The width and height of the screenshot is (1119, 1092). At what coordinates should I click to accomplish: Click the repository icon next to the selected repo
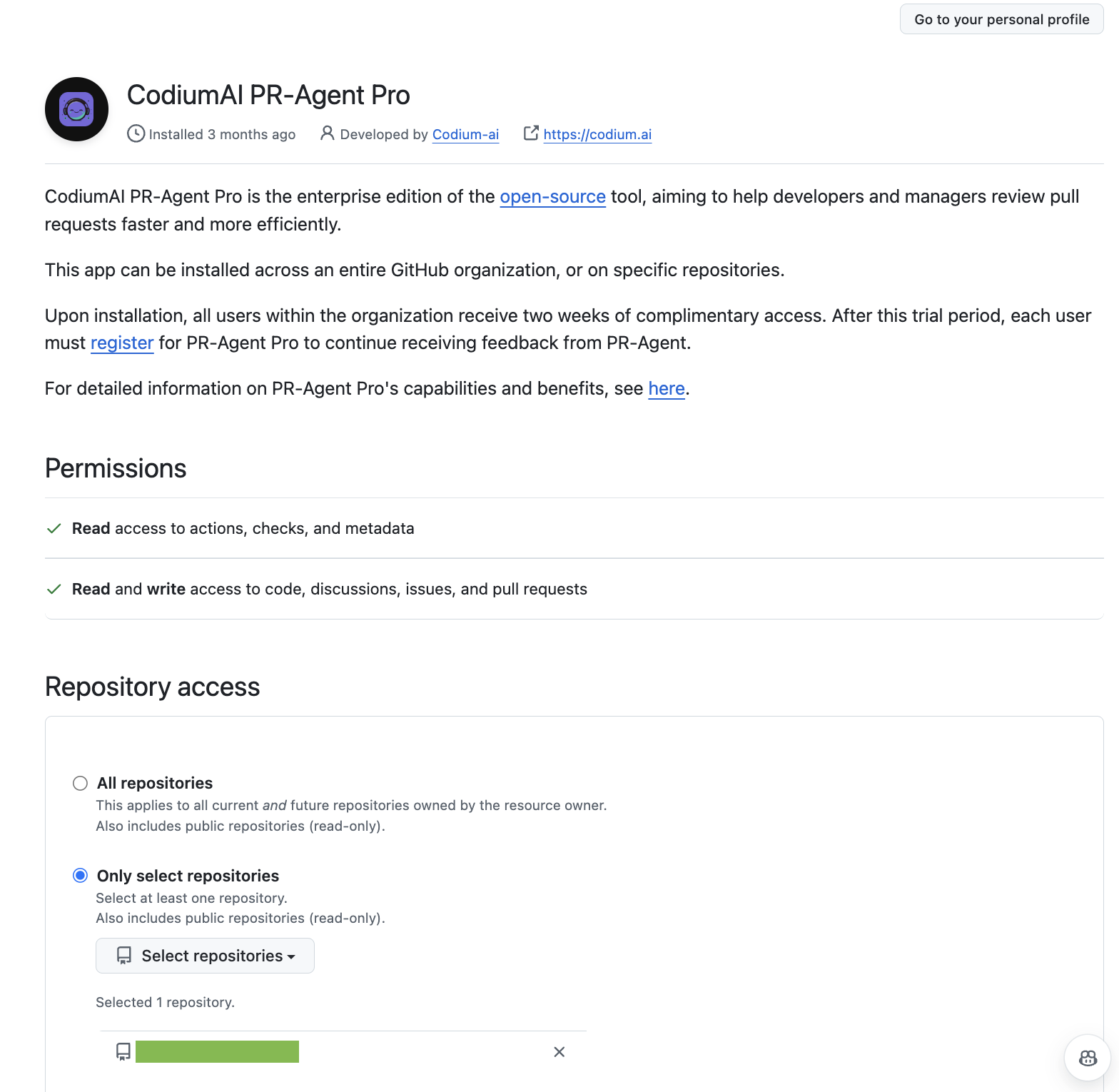click(123, 1051)
